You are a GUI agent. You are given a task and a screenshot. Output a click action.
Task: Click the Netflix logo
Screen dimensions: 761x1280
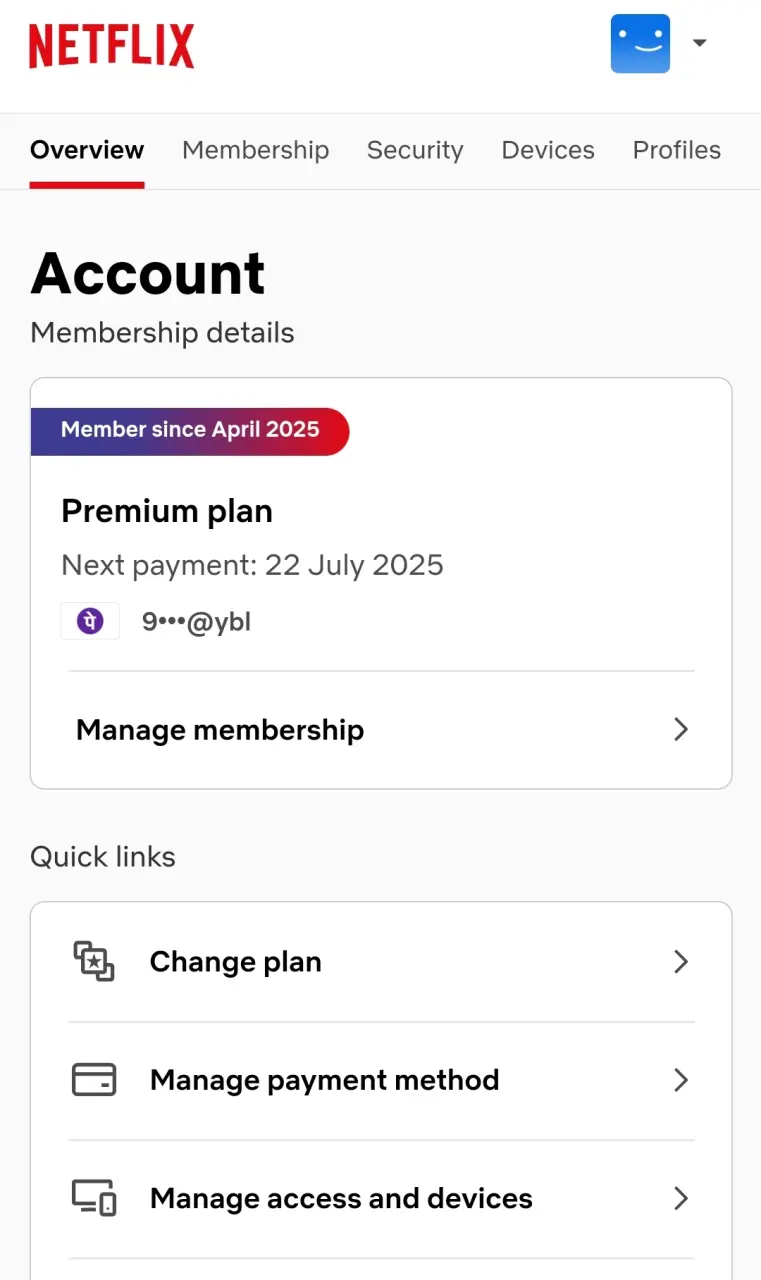[x=112, y=46]
